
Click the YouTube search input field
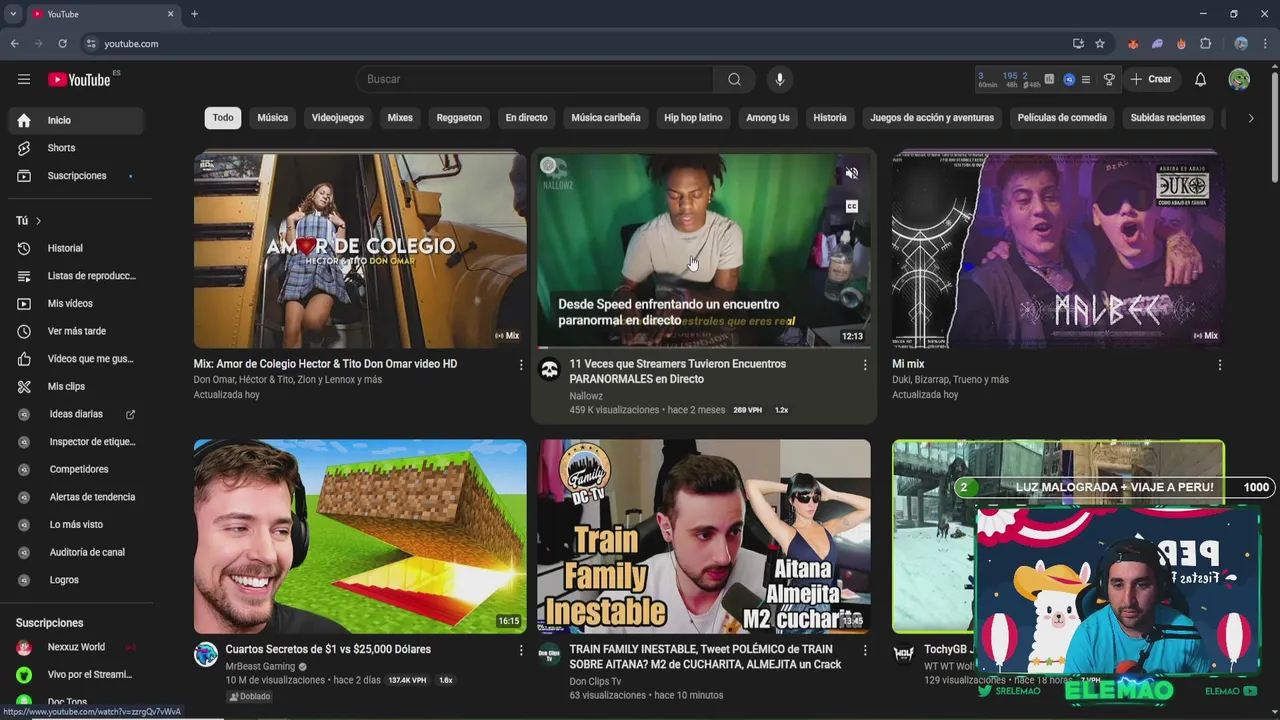535,79
